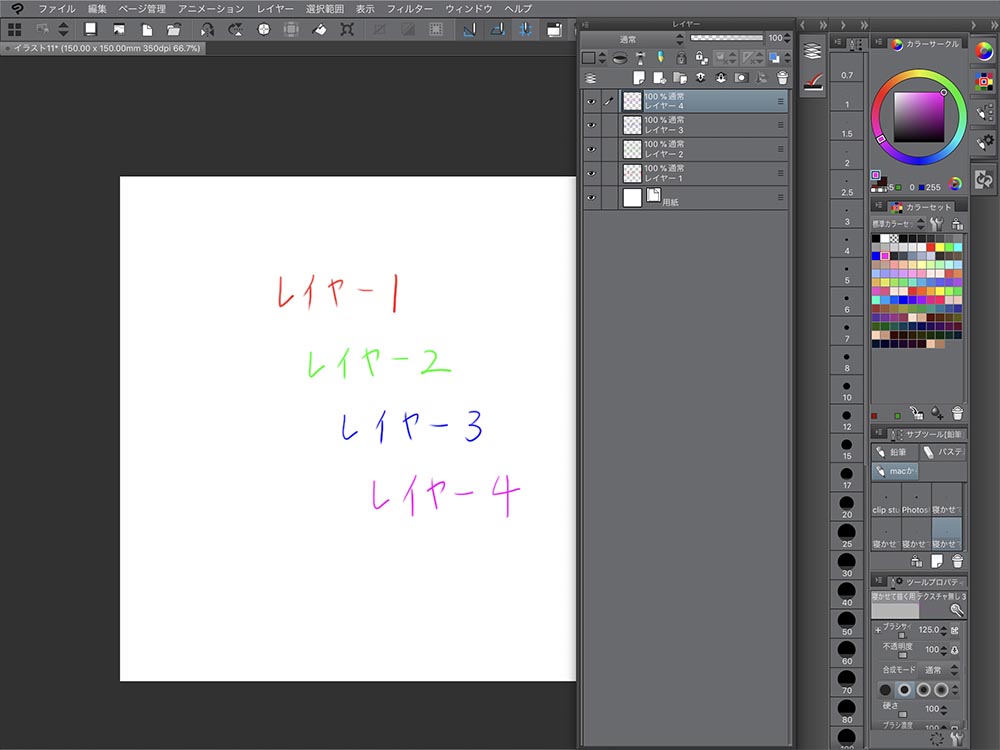Click the new raster layer icon
This screenshot has width=1000, height=750.
637,77
